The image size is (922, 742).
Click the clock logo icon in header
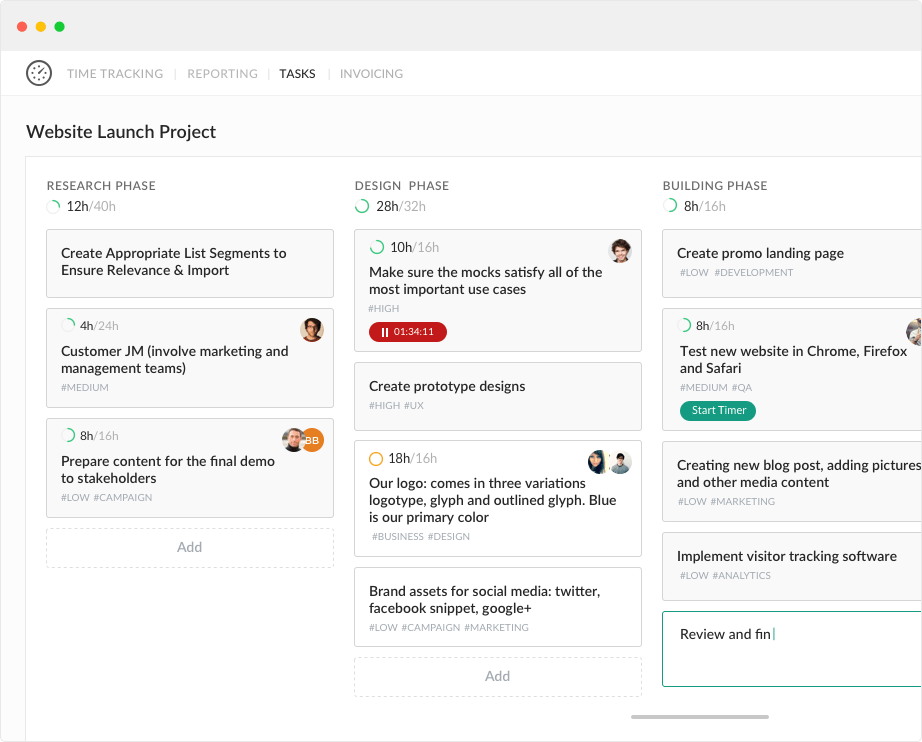(x=39, y=73)
